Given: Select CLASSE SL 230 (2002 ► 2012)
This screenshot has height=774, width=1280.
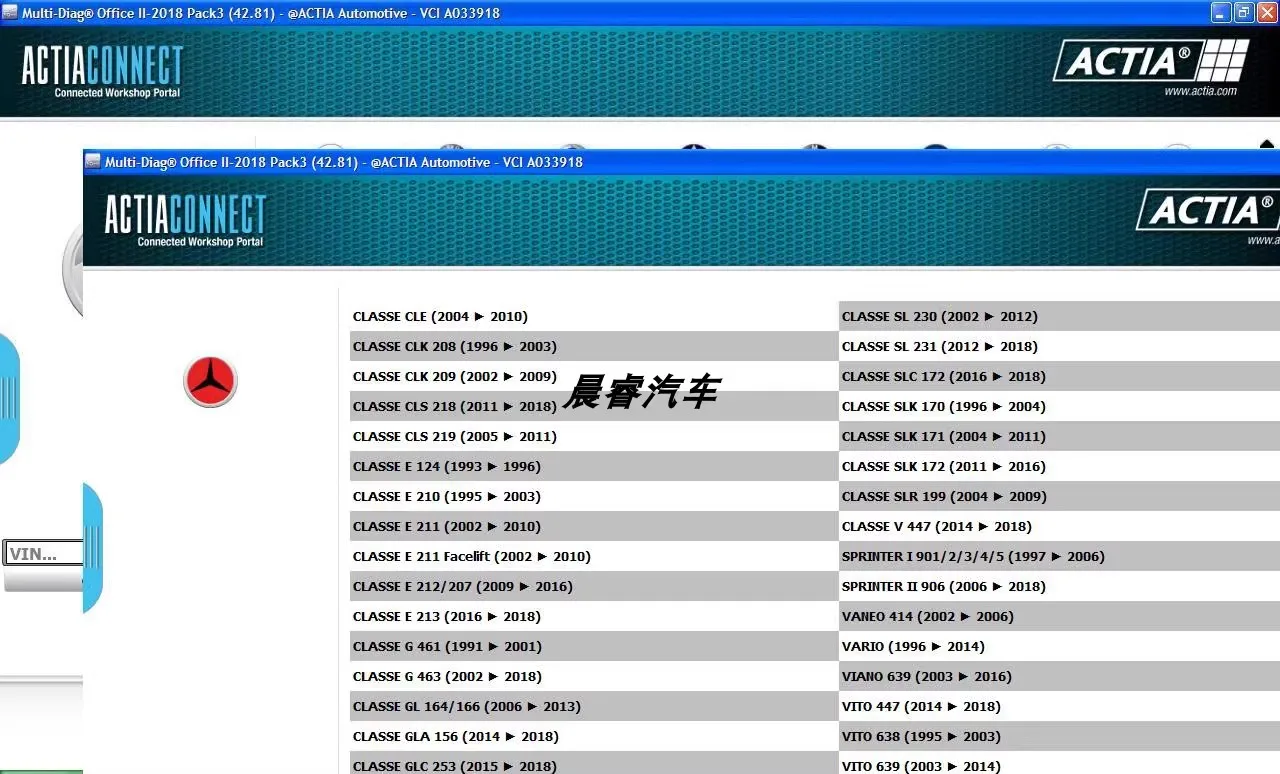Looking at the screenshot, I should [x=1059, y=316].
